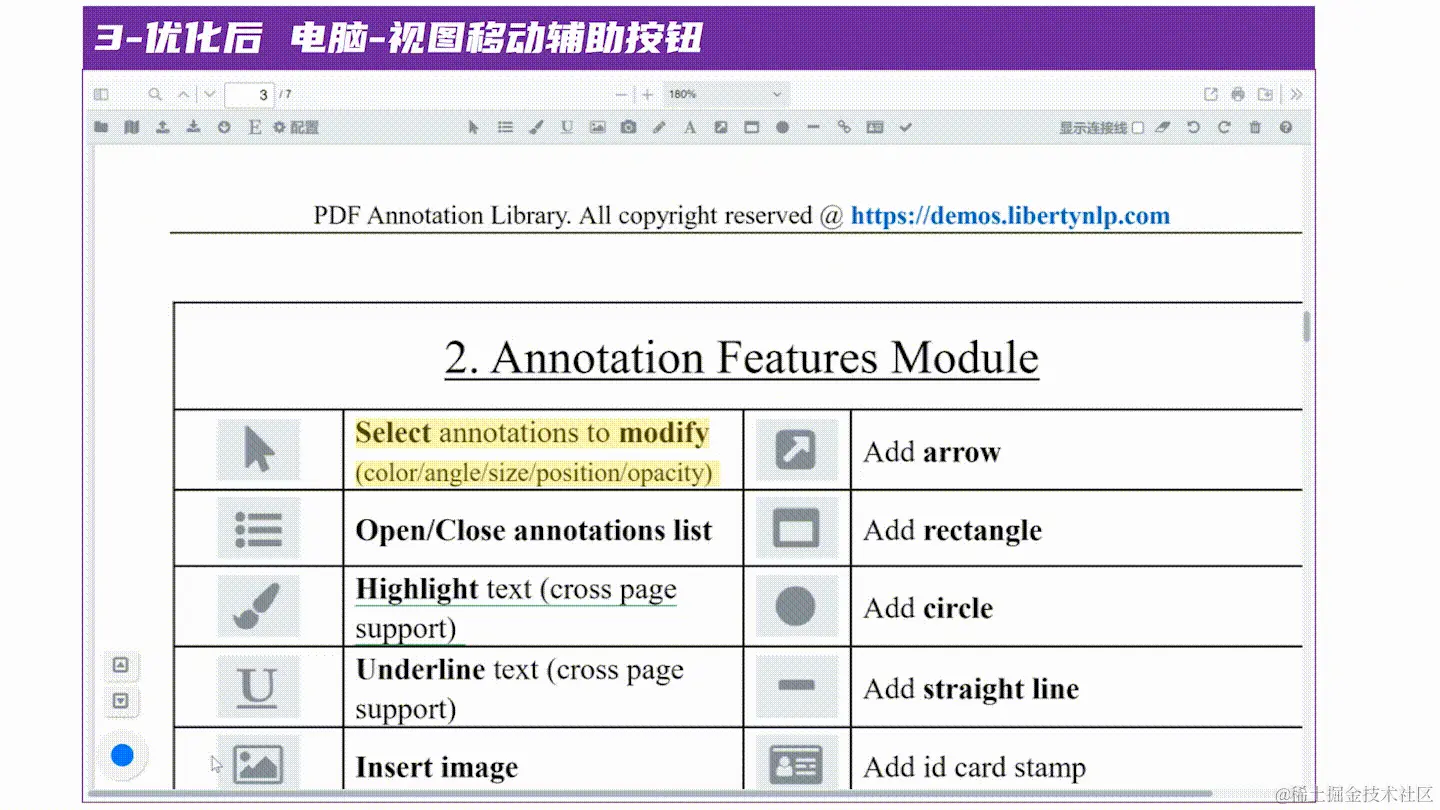Select the highlight brush toolbar tool
1440x810 pixels.
point(536,128)
